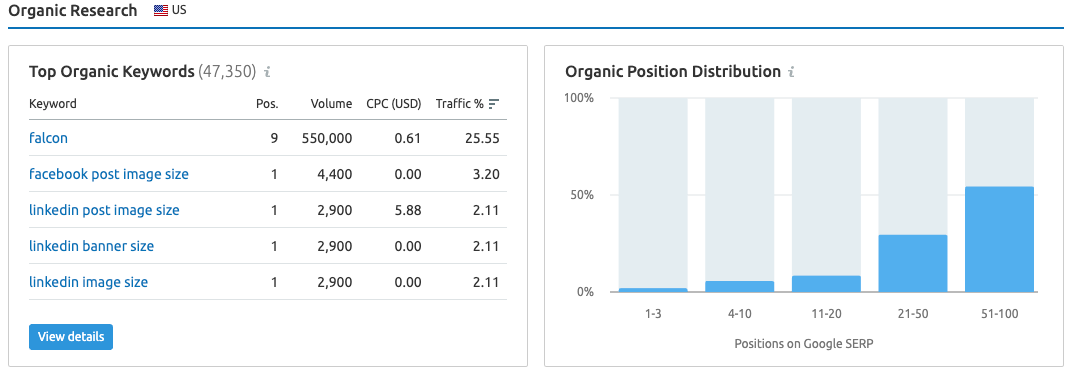Viewport: 1071px width, 374px height.
Task: Click info icon beside Top Organic Keywords
Action: pyautogui.click(x=268, y=72)
